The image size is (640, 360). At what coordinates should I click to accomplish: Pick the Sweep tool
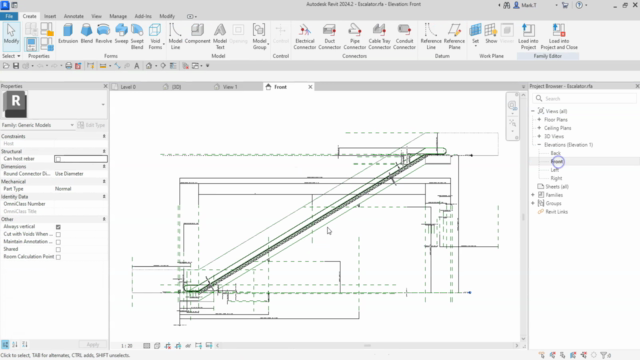point(121,34)
